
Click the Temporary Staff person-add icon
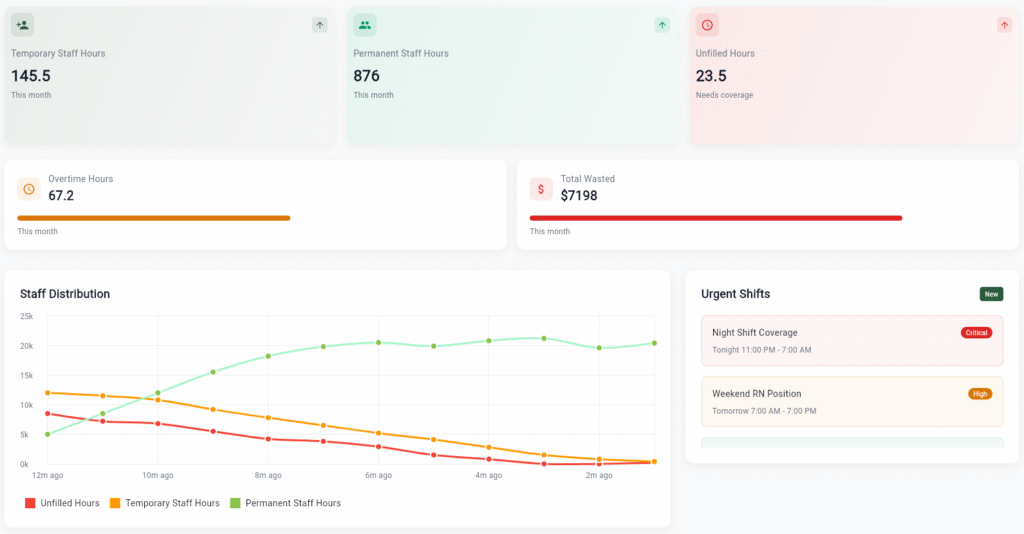pos(22,25)
